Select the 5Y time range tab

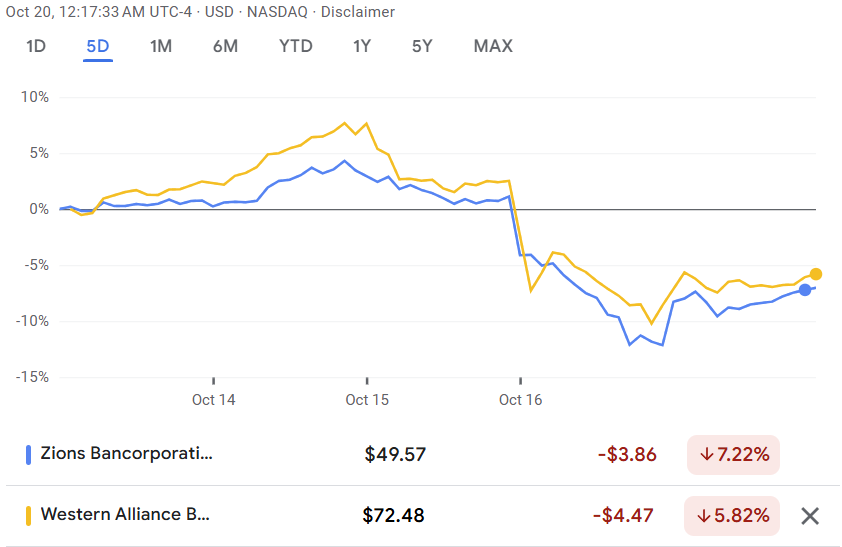click(x=422, y=46)
